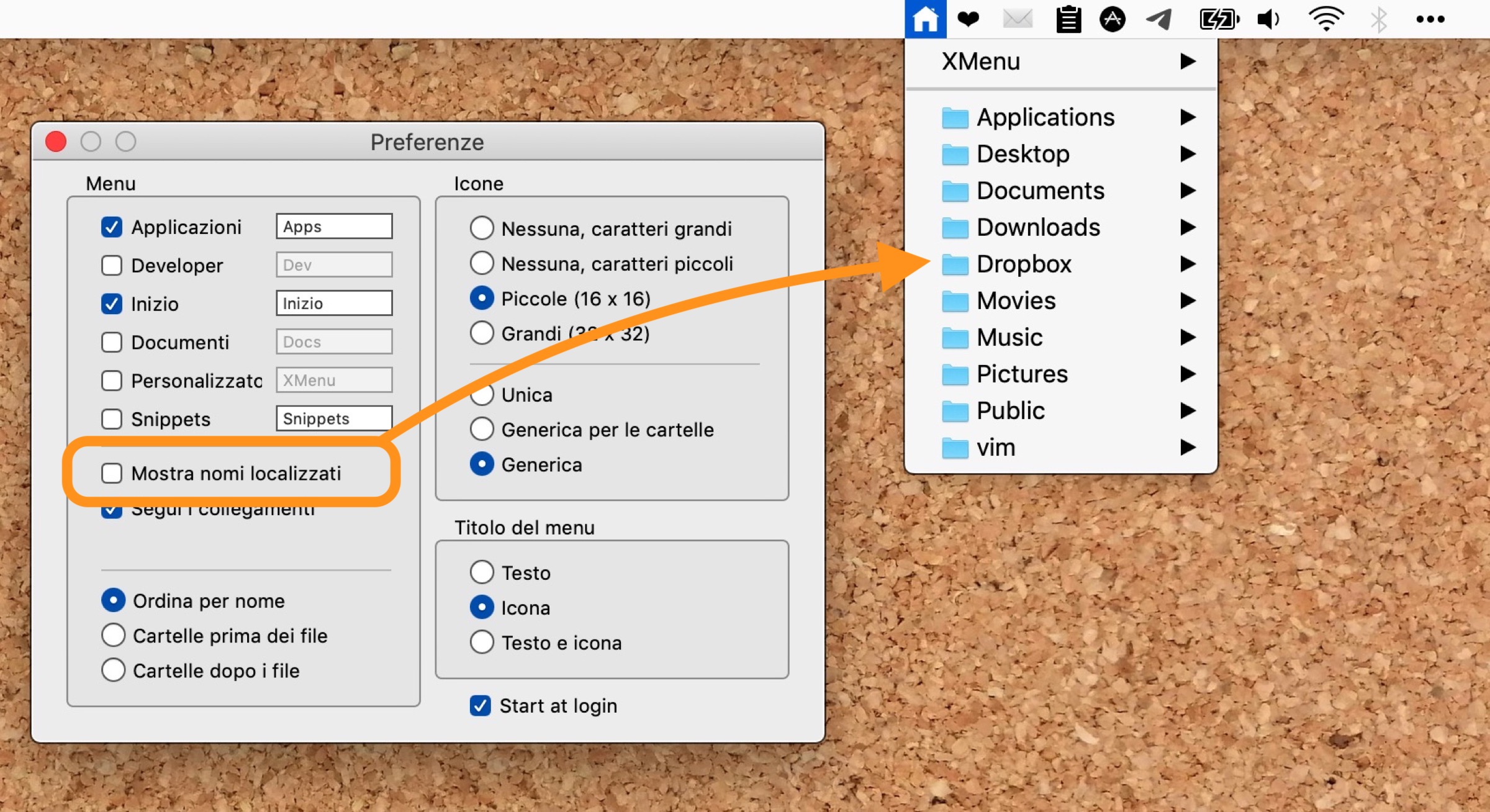Viewport: 1490px width, 812px height.
Task: Uncheck Start at login
Action: pos(481,706)
